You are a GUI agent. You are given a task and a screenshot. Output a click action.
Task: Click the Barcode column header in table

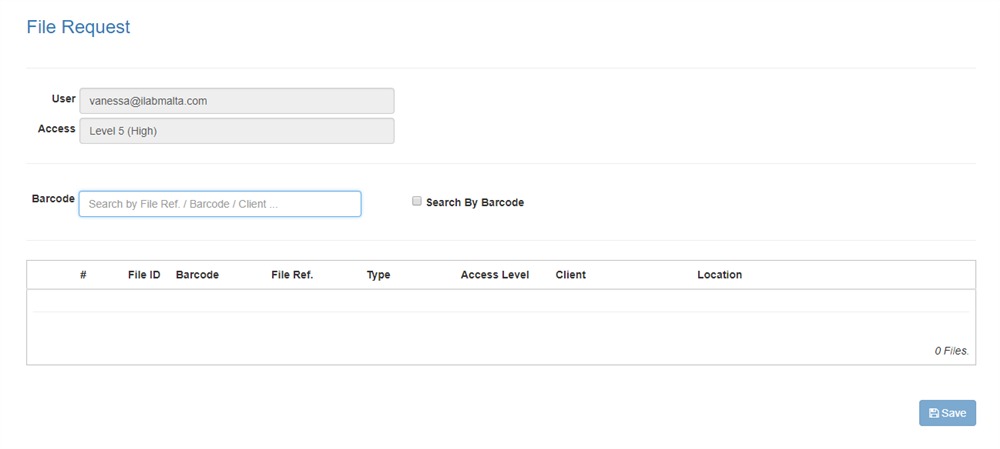tap(197, 275)
